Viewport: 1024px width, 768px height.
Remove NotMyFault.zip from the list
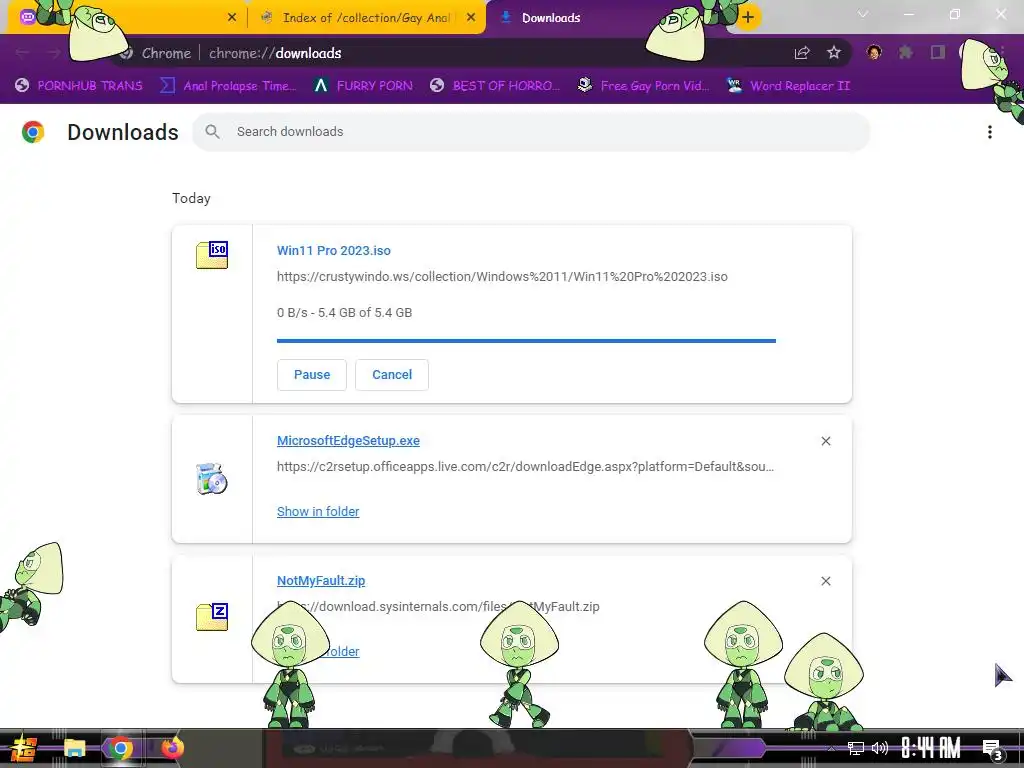825,581
